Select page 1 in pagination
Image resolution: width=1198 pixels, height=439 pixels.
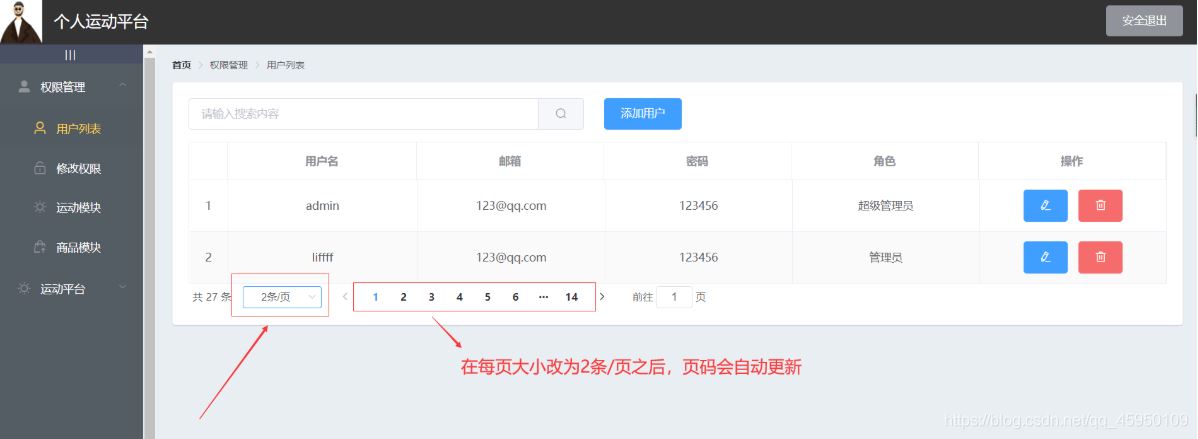(376, 297)
